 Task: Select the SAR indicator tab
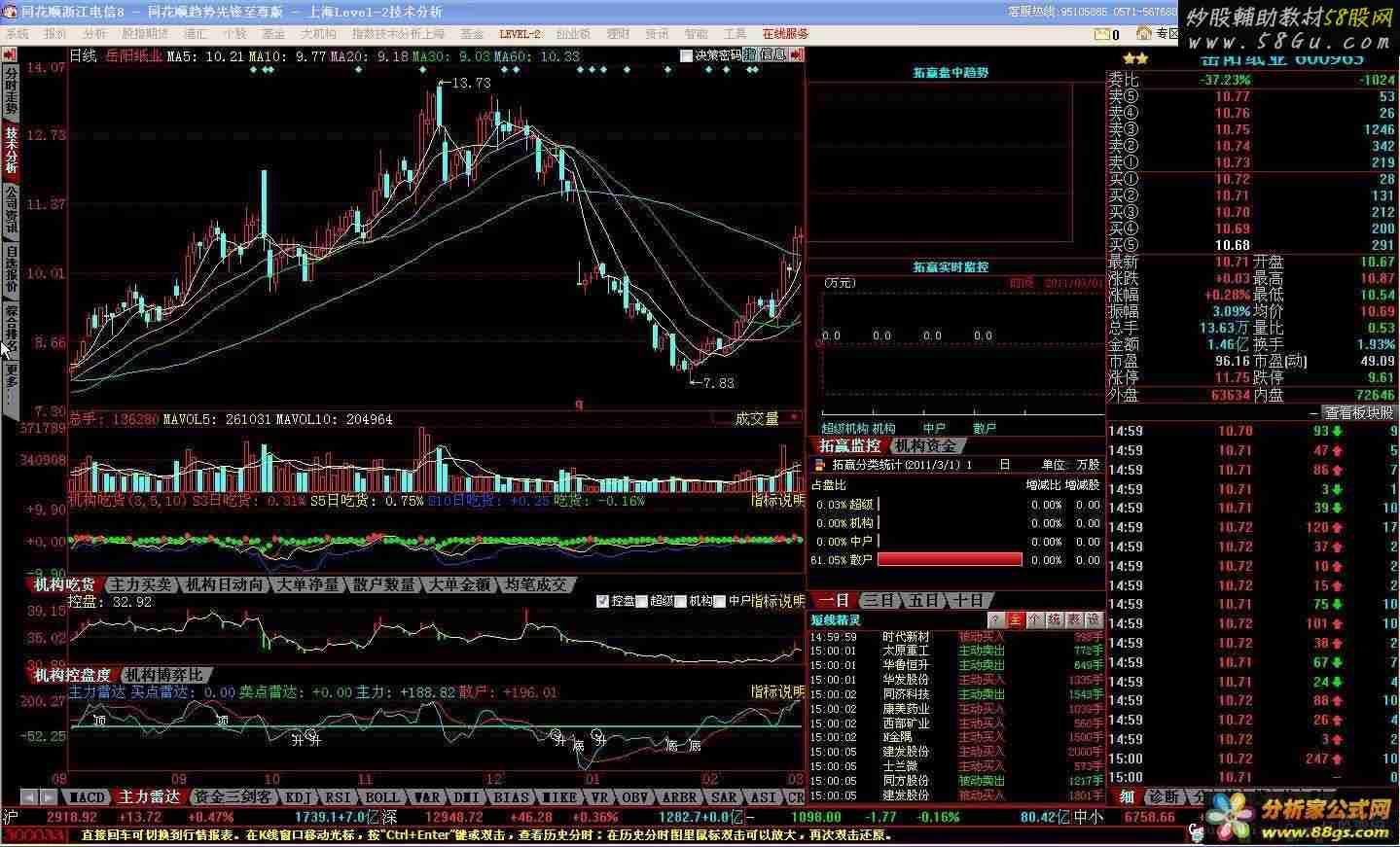tap(723, 796)
